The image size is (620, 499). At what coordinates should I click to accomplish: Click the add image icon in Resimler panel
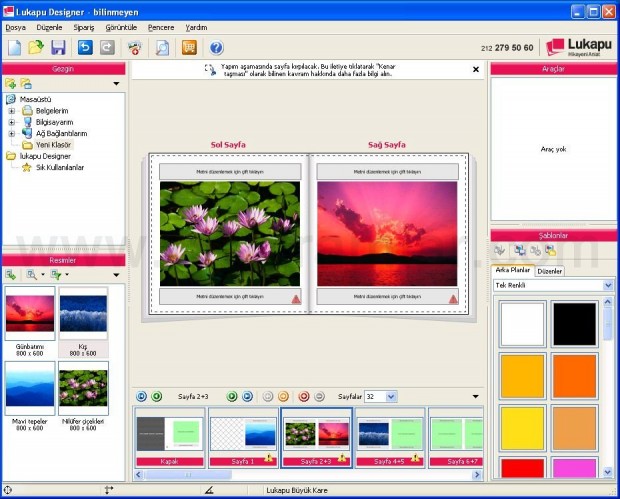pos(11,274)
